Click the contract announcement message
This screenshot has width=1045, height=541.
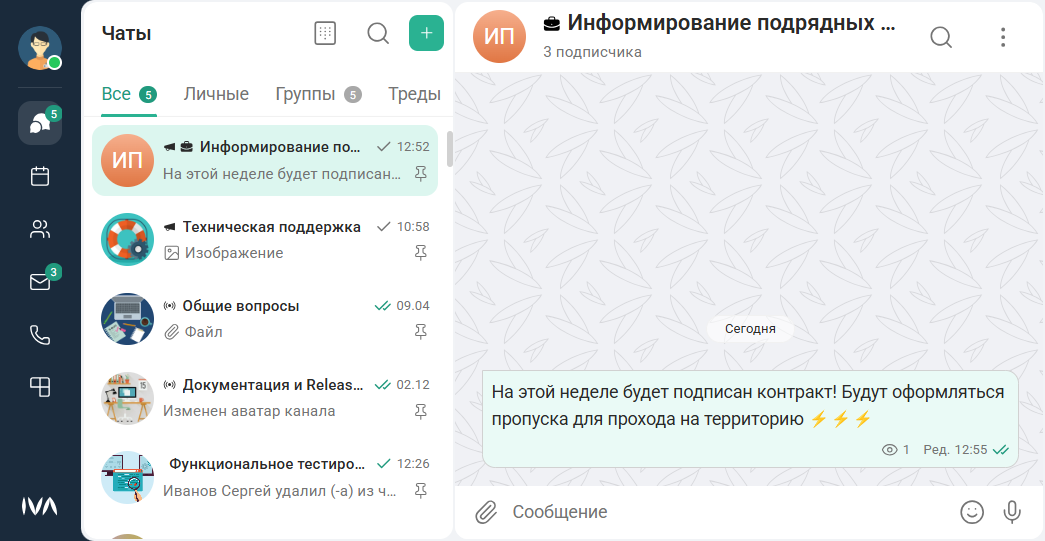coord(750,419)
